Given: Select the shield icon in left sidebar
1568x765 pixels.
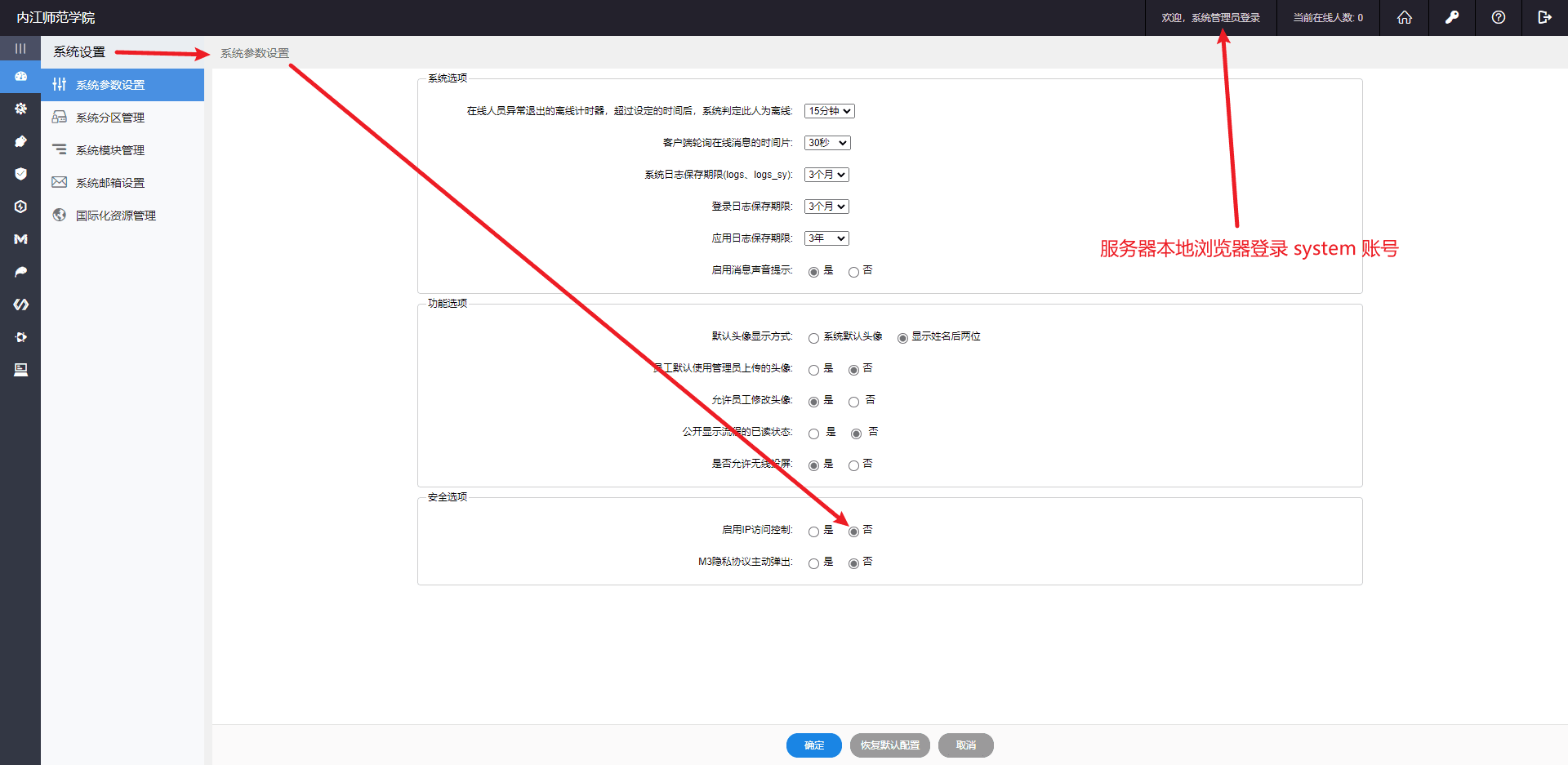Looking at the screenshot, I should coord(20,174).
